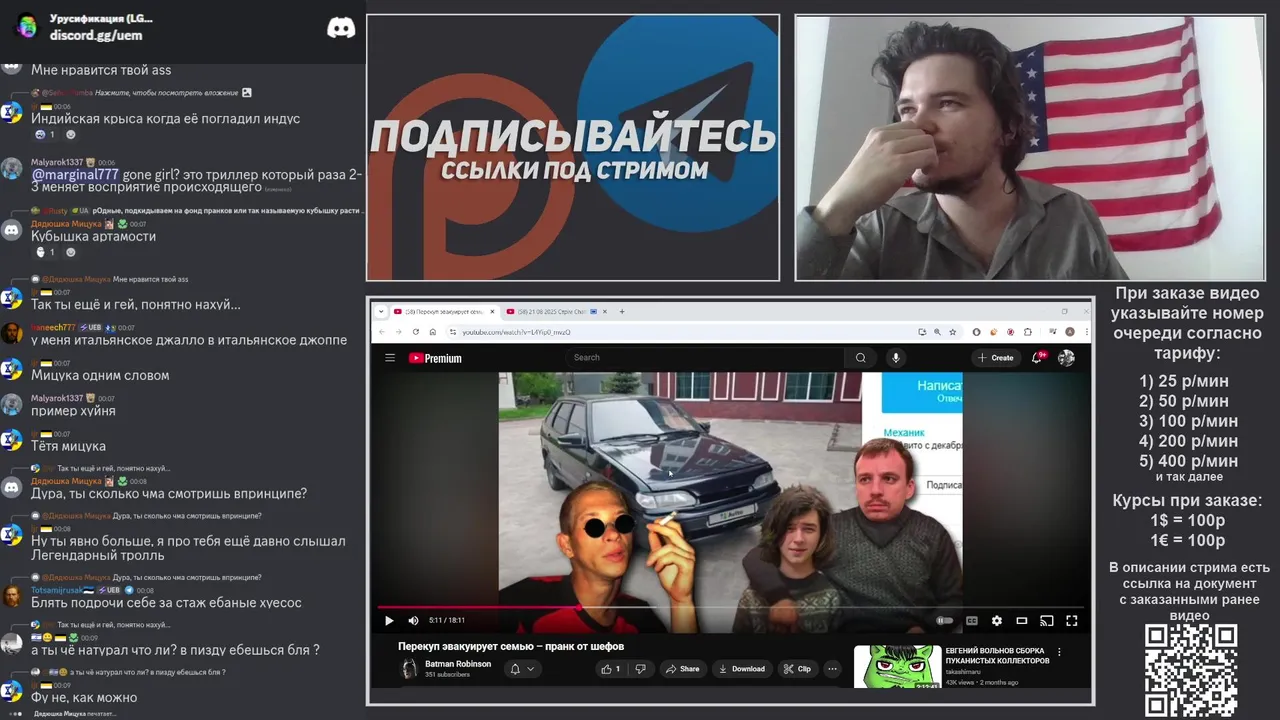Cast the video to a TV
This screenshot has height=720, width=1280.
(1046, 620)
